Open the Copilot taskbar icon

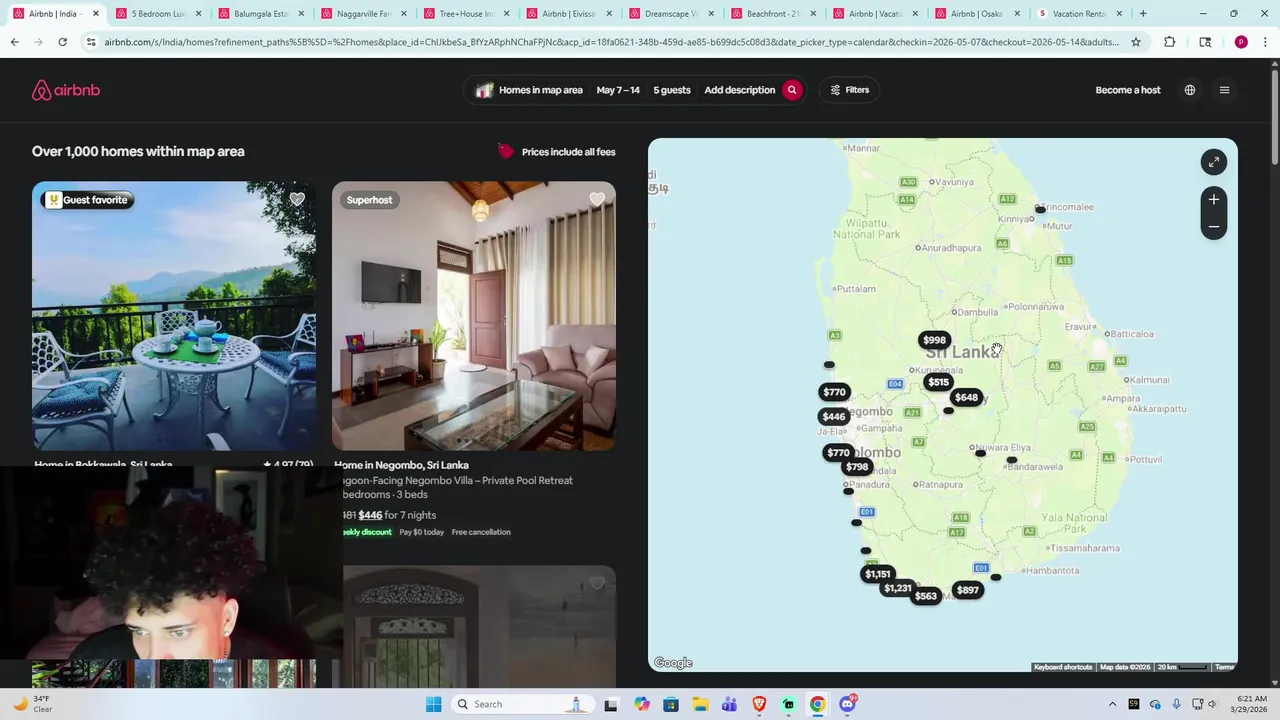click(x=642, y=704)
